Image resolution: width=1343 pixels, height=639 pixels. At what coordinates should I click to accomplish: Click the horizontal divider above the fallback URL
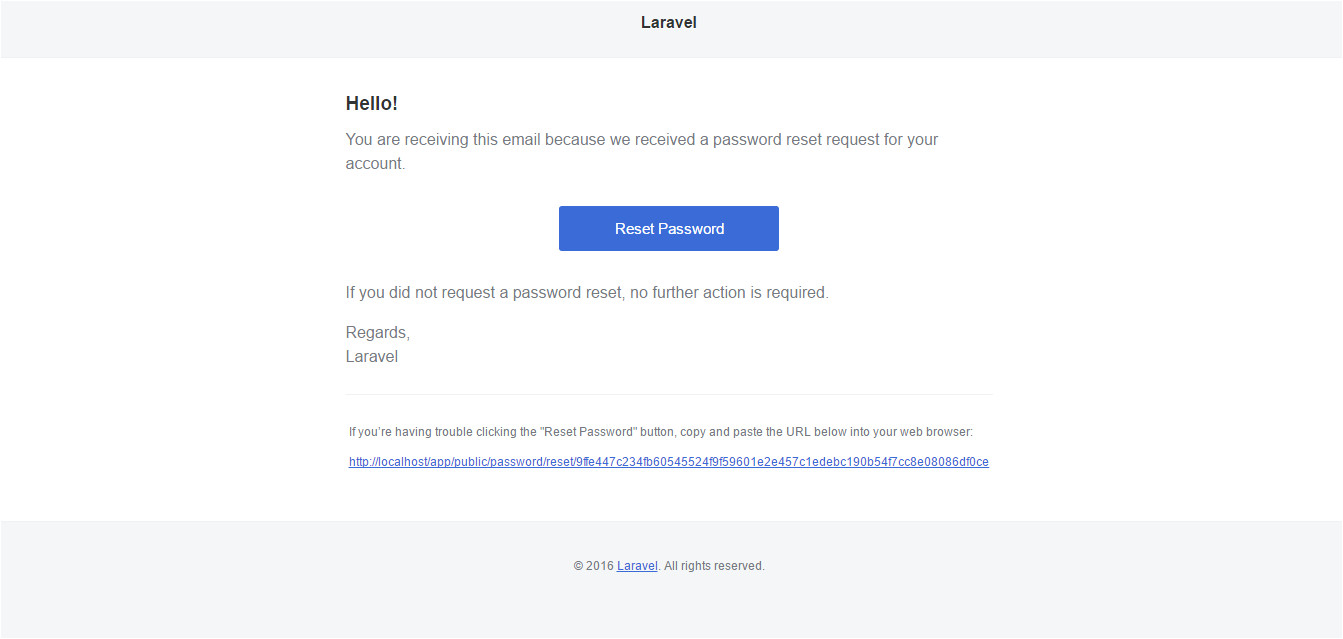click(668, 394)
